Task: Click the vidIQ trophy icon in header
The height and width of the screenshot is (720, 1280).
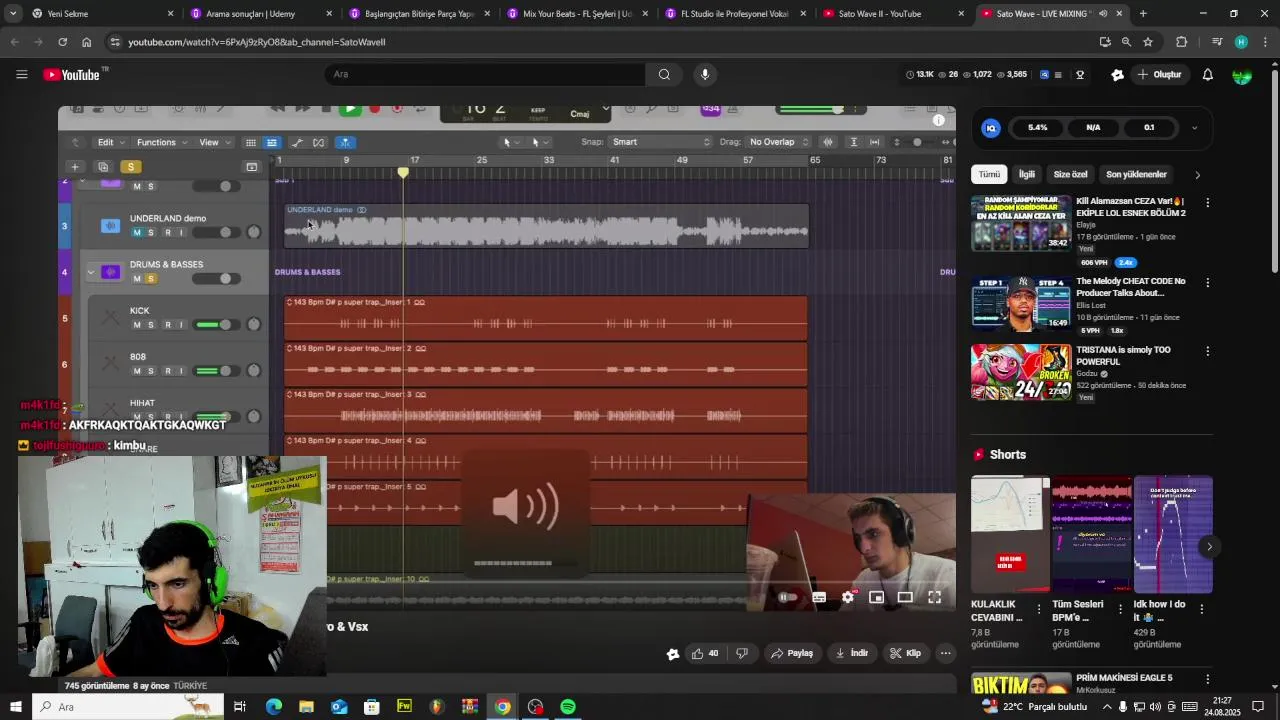Action: (1079, 75)
